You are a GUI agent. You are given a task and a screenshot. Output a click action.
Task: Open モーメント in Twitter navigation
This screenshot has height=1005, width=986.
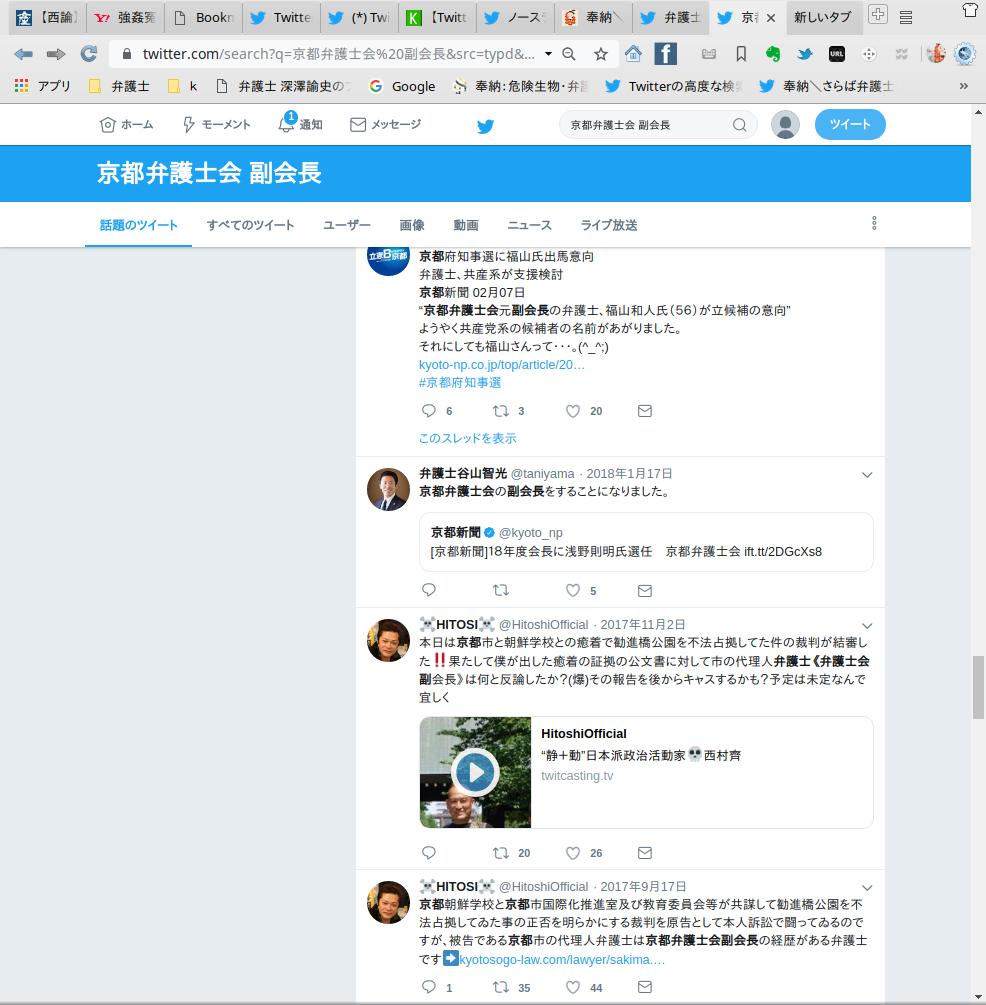pyautogui.click(x=217, y=124)
